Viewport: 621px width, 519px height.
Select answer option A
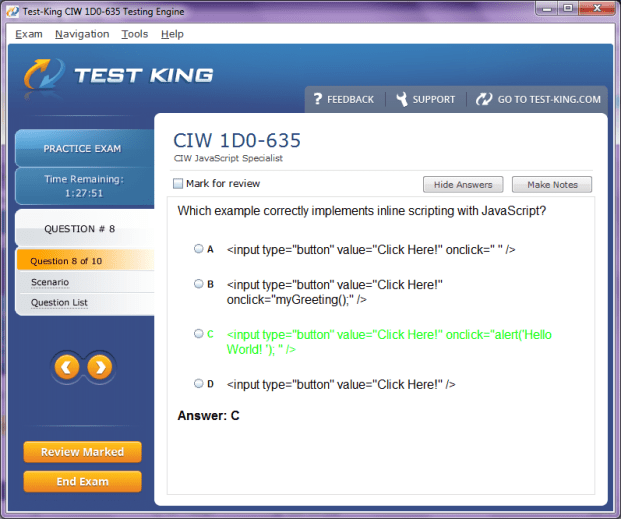198,249
